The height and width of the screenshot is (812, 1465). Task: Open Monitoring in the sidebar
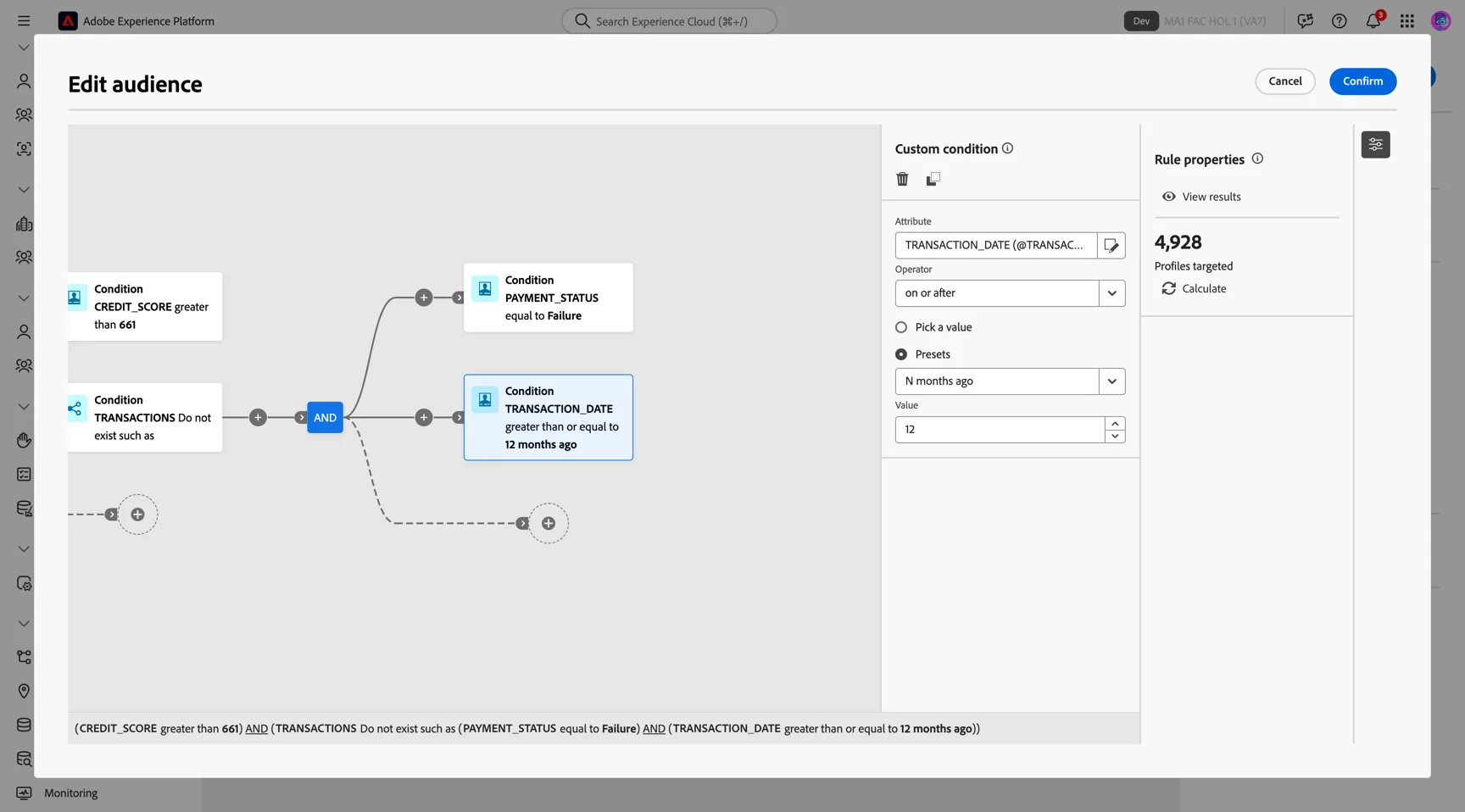[71, 793]
